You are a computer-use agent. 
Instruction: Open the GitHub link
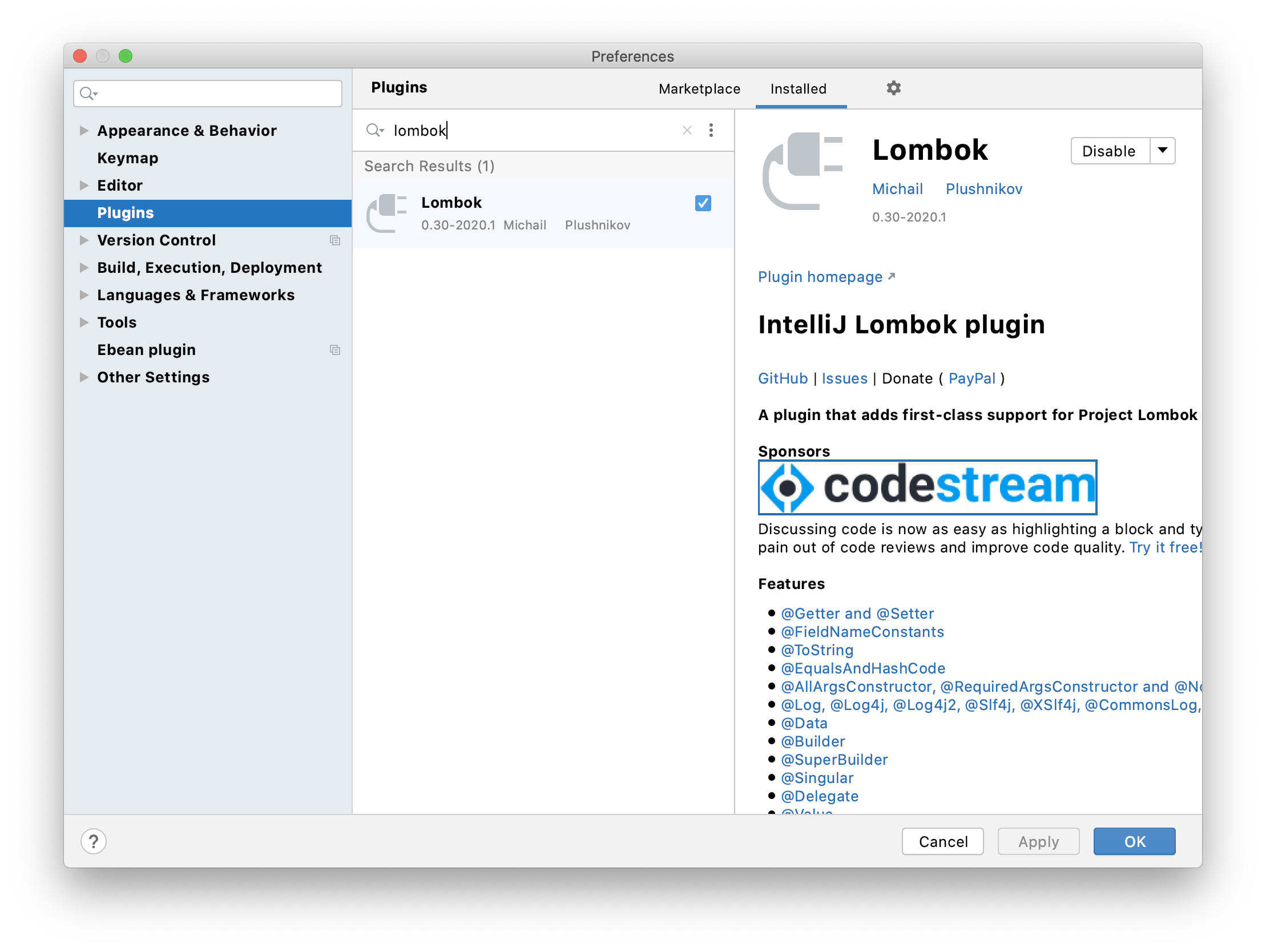coord(783,378)
